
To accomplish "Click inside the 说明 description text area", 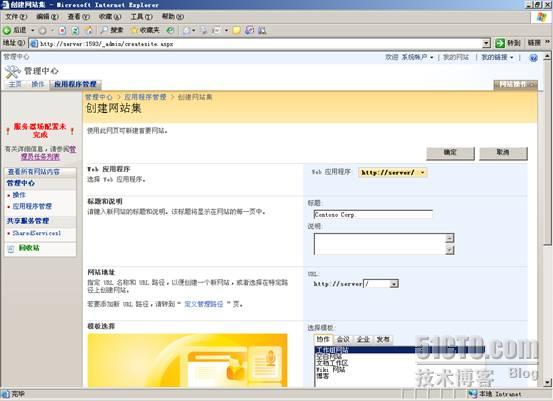I will 379,244.
